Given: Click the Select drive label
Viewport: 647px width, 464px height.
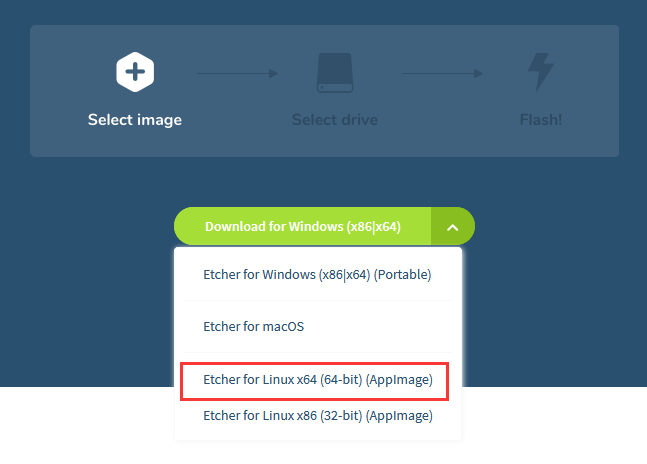Looking at the screenshot, I should [335, 120].
